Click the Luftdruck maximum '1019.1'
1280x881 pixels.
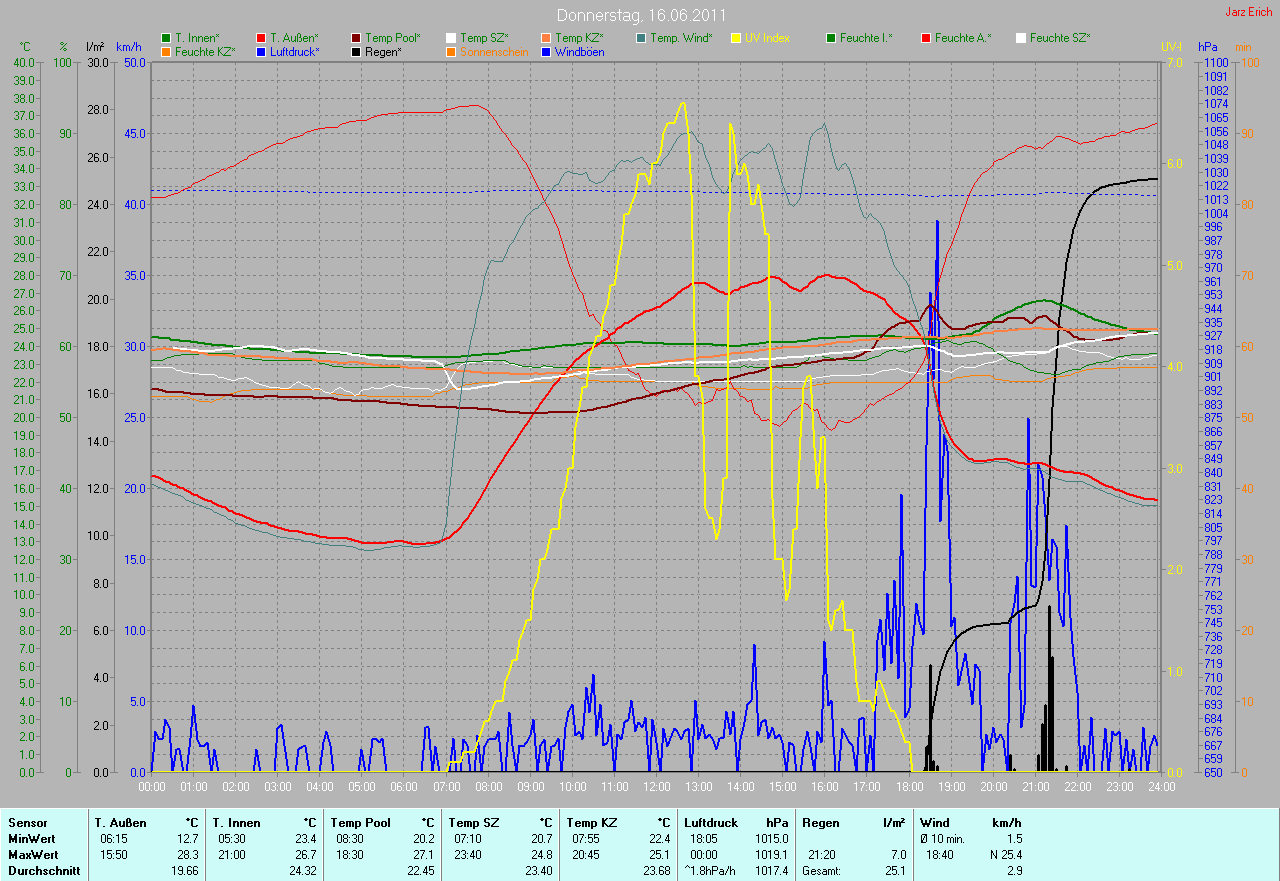772,855
